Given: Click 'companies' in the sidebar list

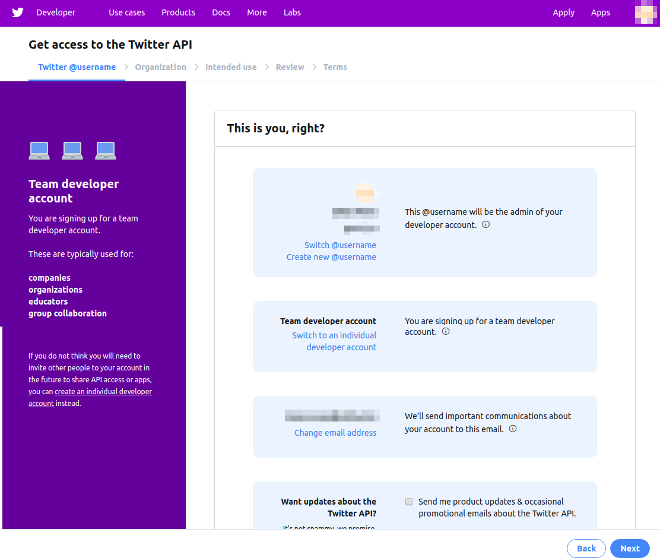Looking at the screenshot, I should [x=49, y=278].
